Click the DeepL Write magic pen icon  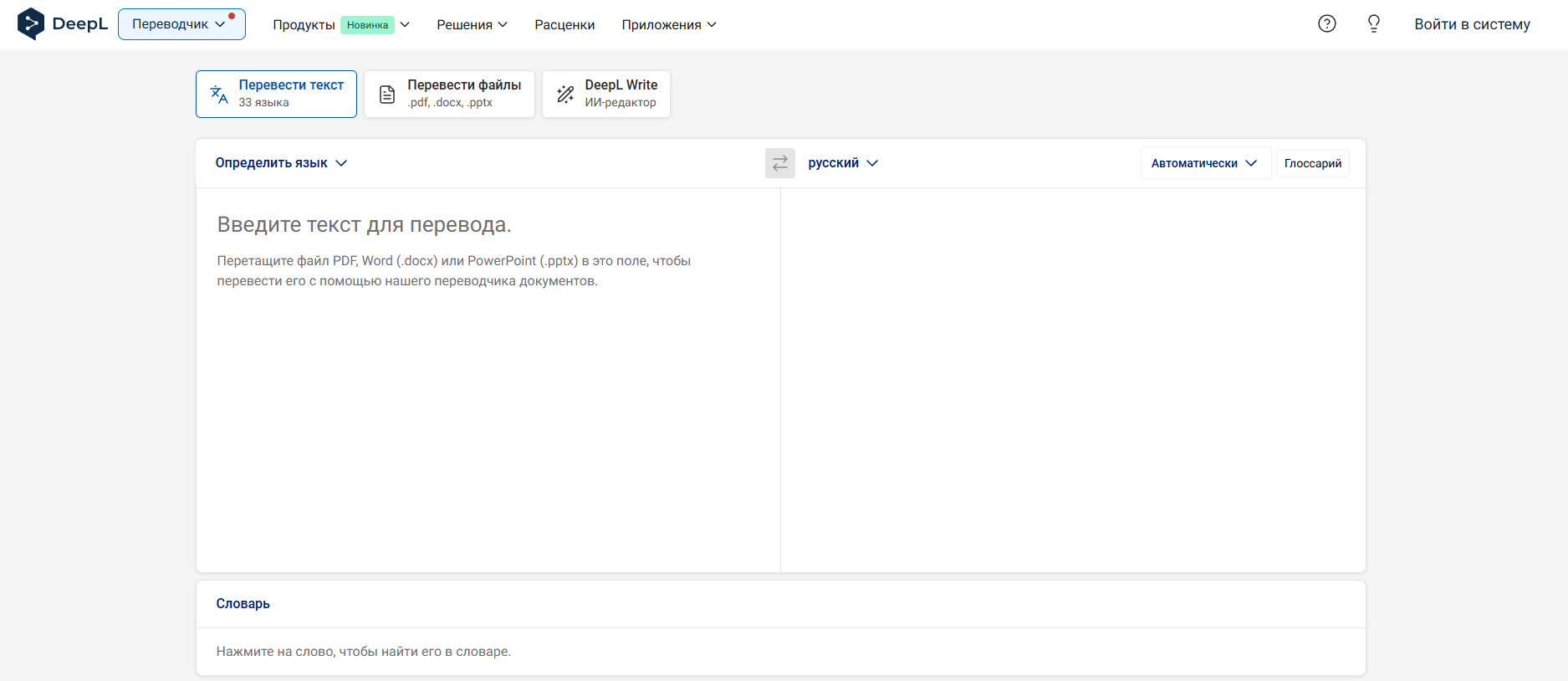[x=565, y=95]
